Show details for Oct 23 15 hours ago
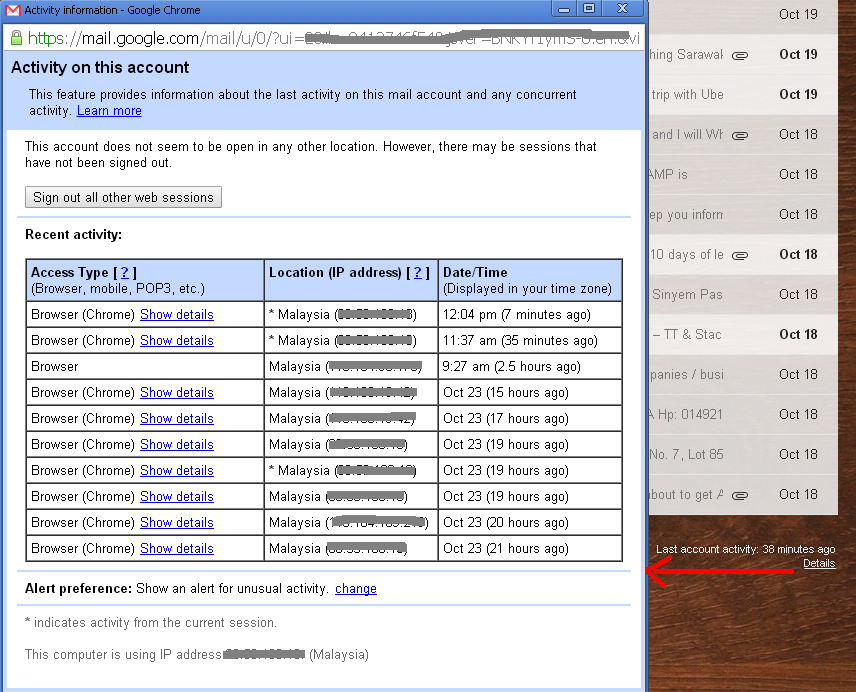The height and width of the screenshot is (692, 856). (x=177, y=392)
